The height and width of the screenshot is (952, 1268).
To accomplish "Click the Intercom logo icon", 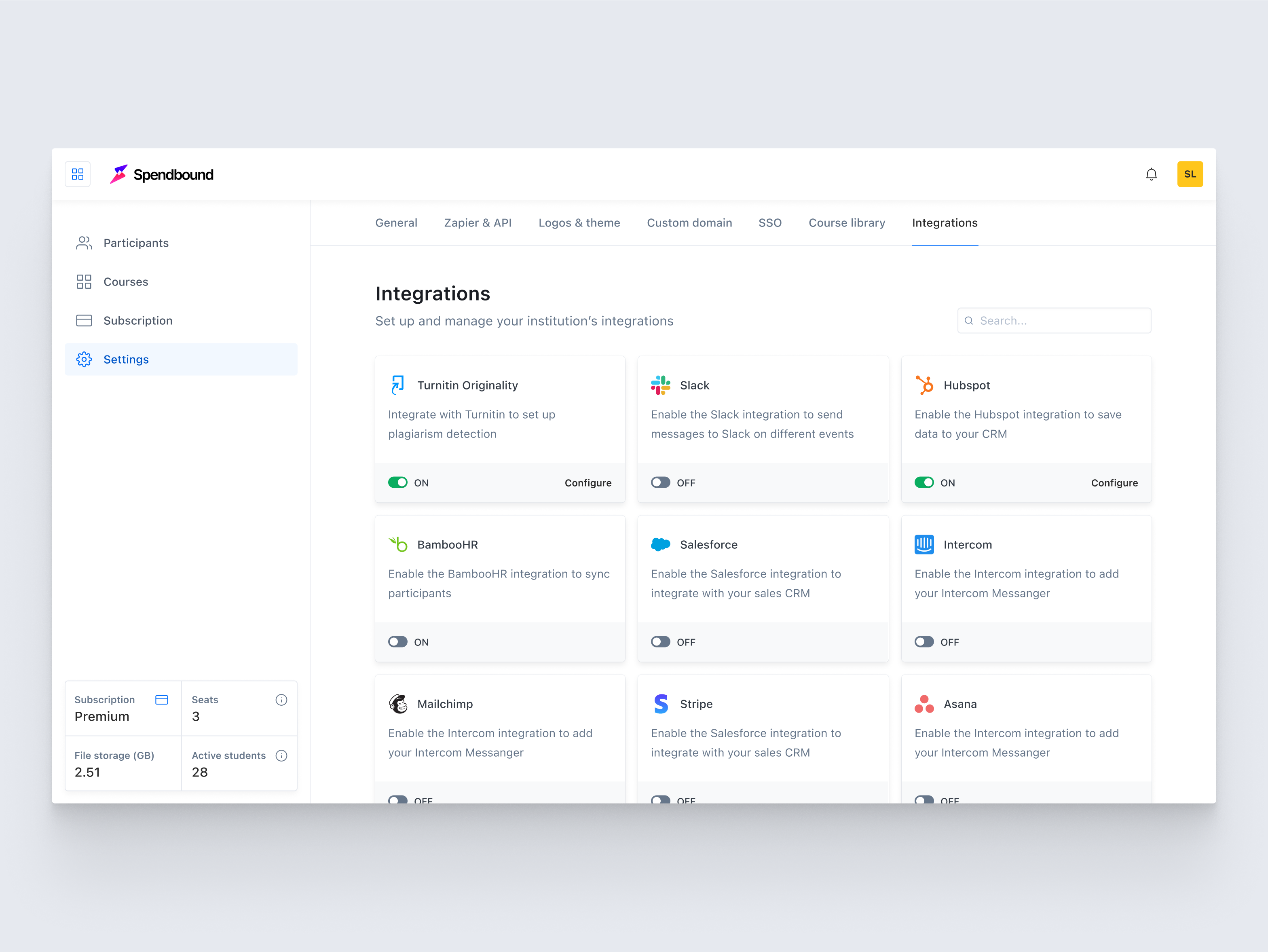I will coord(924,544).
